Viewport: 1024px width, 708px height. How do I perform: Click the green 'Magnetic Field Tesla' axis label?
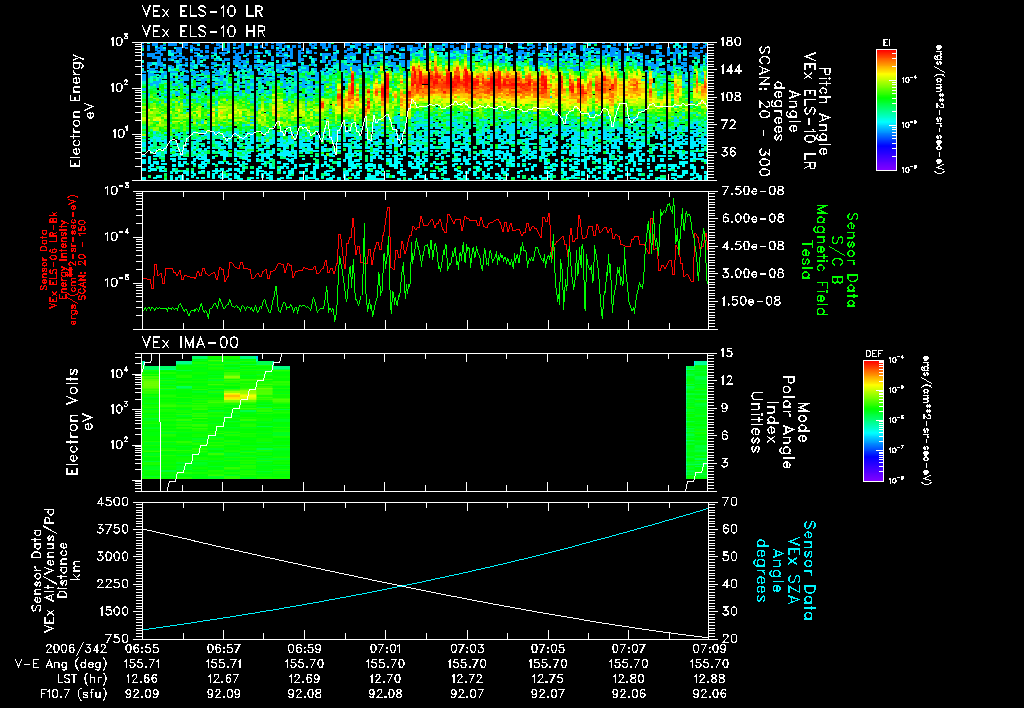[x=821, y=260]
